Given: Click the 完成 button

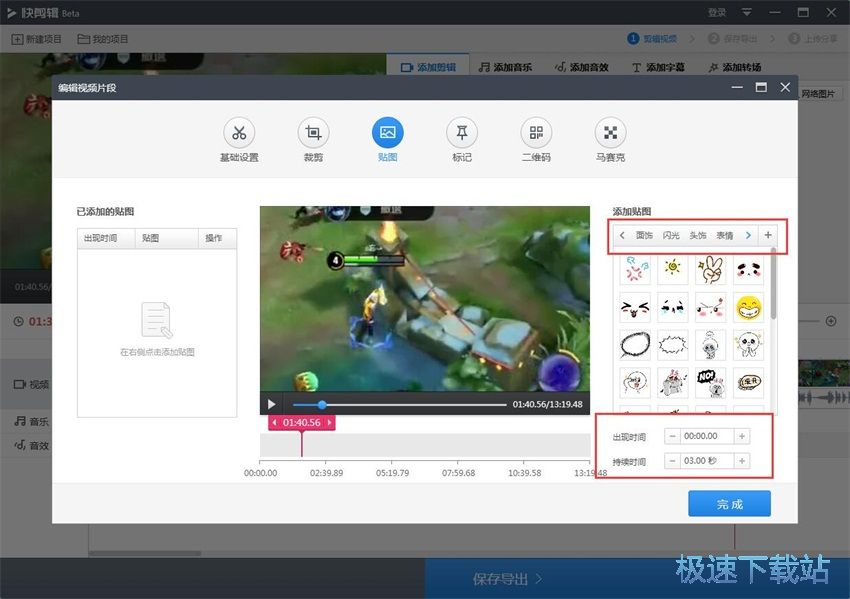Looking at the screenshot, I should (x=730, y=504).
